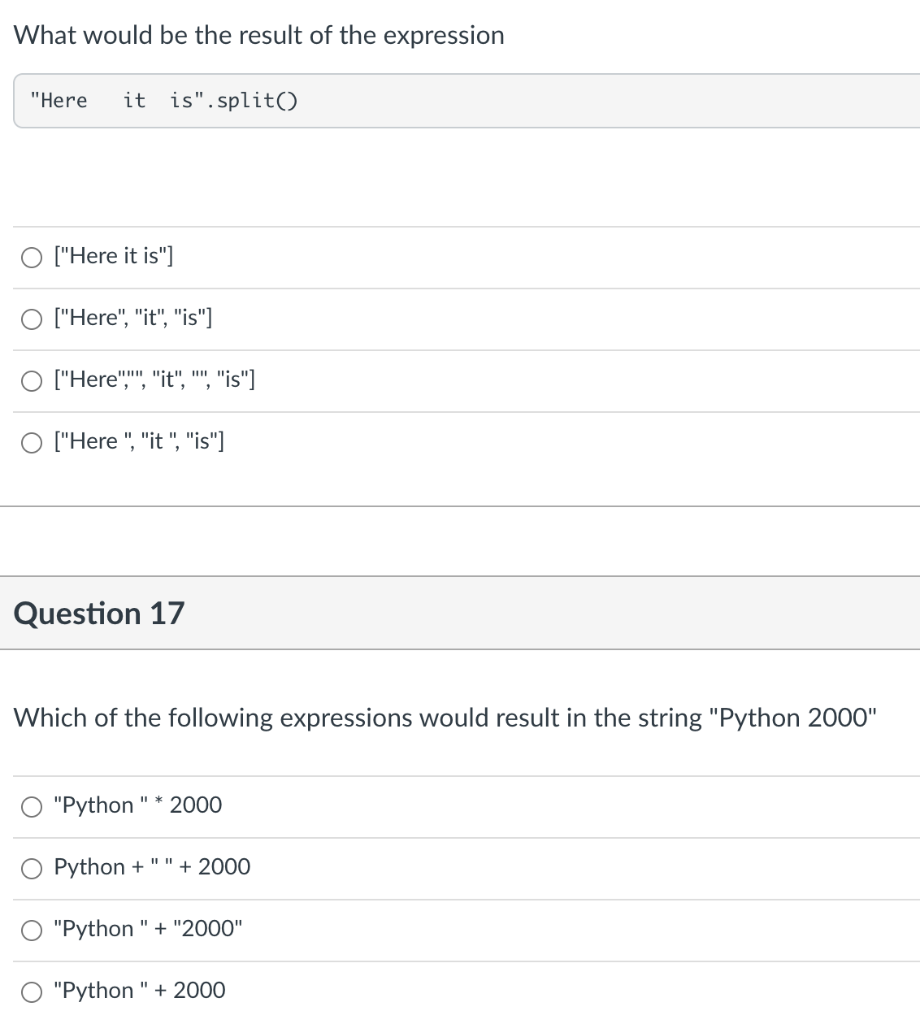Click the label text "Python " * 2000

[138, 806]
